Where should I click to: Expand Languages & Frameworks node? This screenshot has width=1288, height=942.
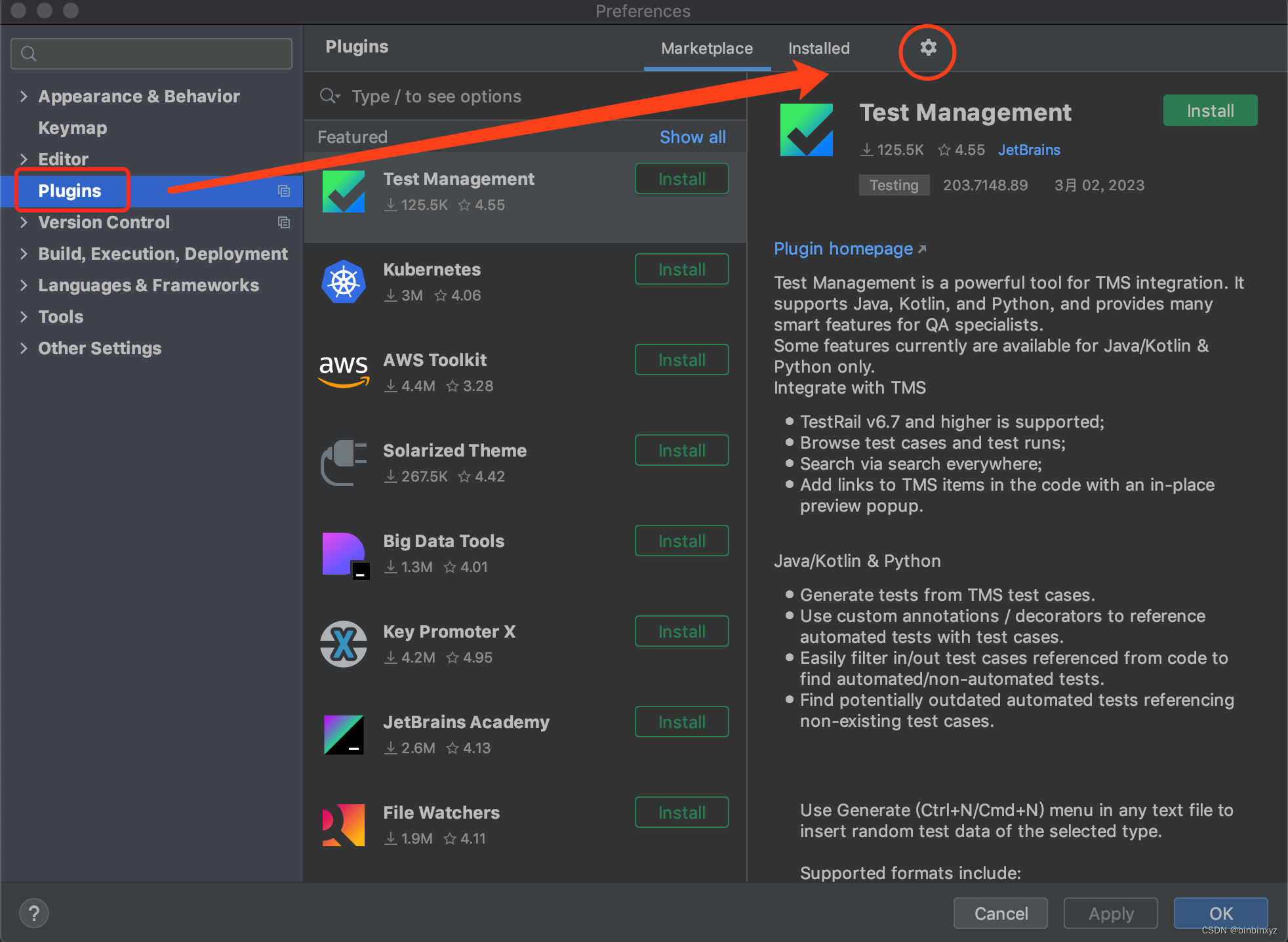coord(24,285)
